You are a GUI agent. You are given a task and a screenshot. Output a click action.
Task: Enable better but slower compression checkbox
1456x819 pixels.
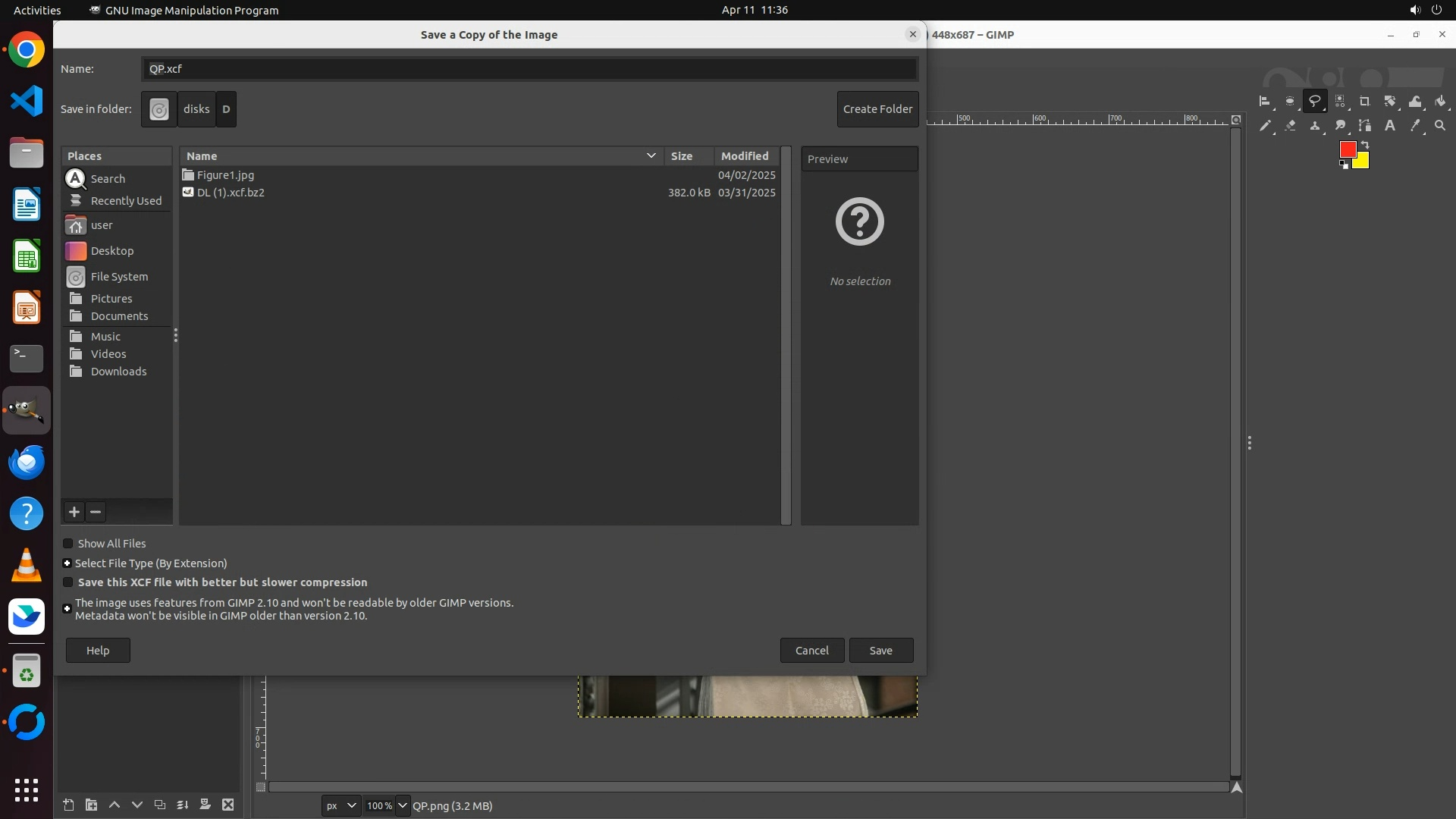click(x=68, y=582)
